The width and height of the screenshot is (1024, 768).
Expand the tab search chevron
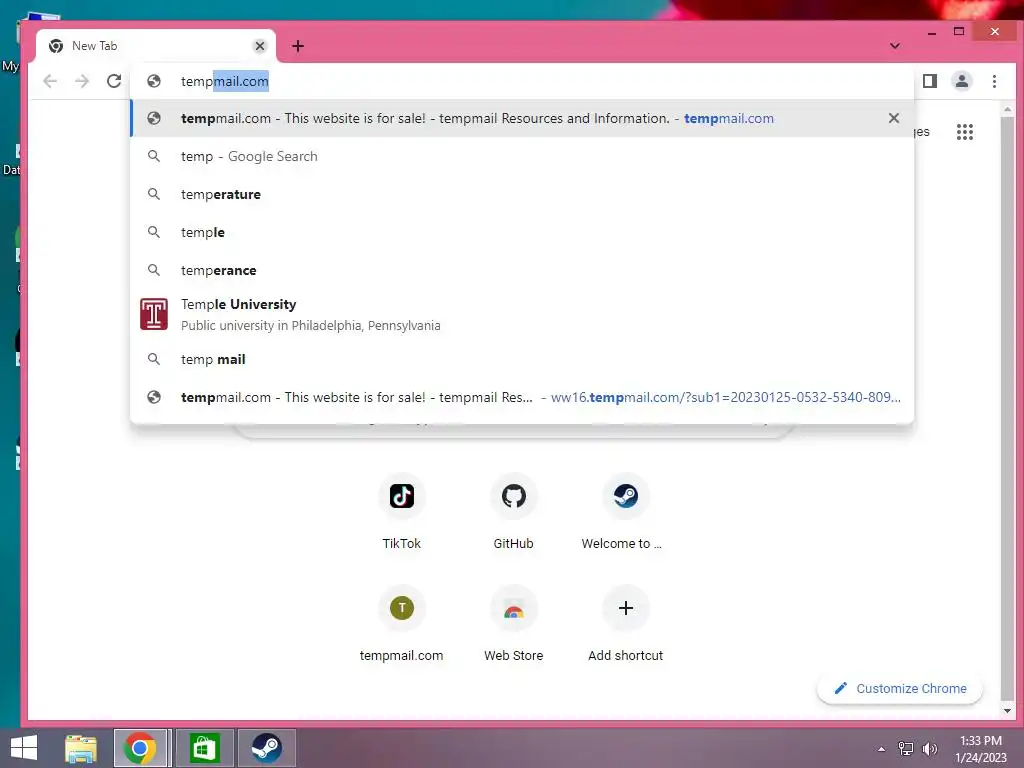(x=895, y=46)
